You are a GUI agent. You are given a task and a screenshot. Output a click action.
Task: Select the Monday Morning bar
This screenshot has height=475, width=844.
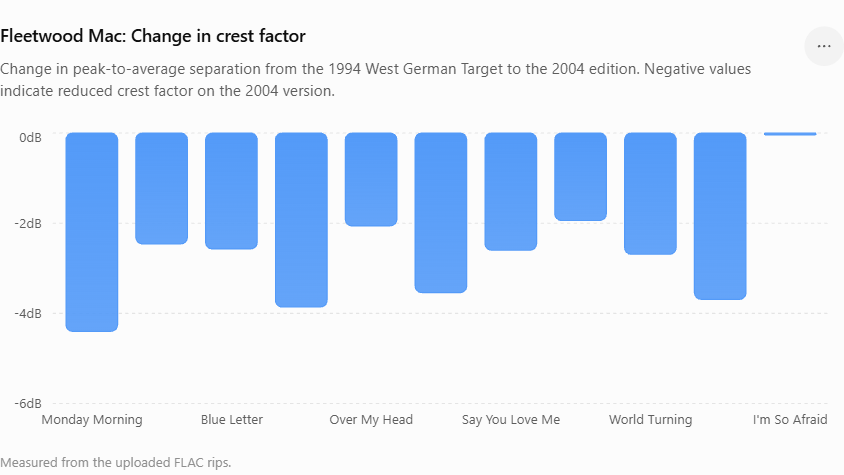(x=92, y=232)
